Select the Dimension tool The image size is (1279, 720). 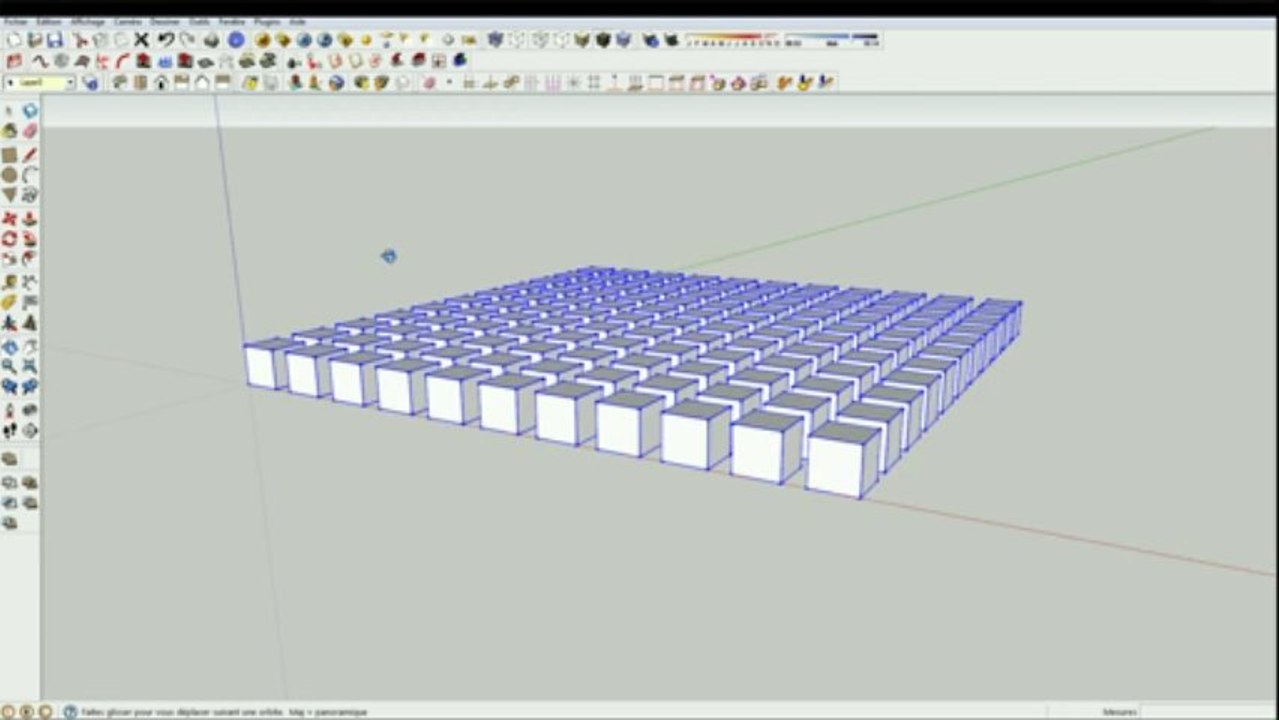pyautogui.click(x=30, y=283)
